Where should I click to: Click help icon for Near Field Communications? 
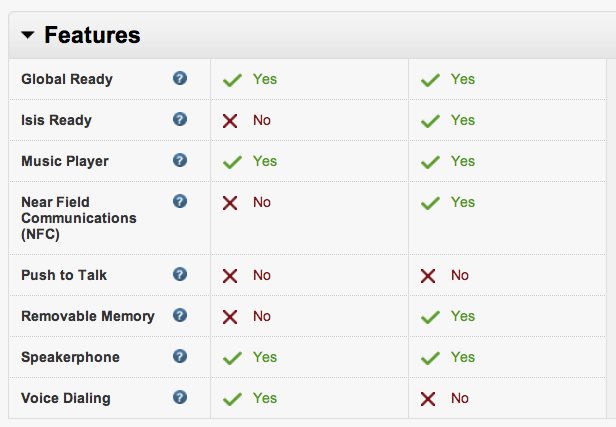(x=180, y=201)
